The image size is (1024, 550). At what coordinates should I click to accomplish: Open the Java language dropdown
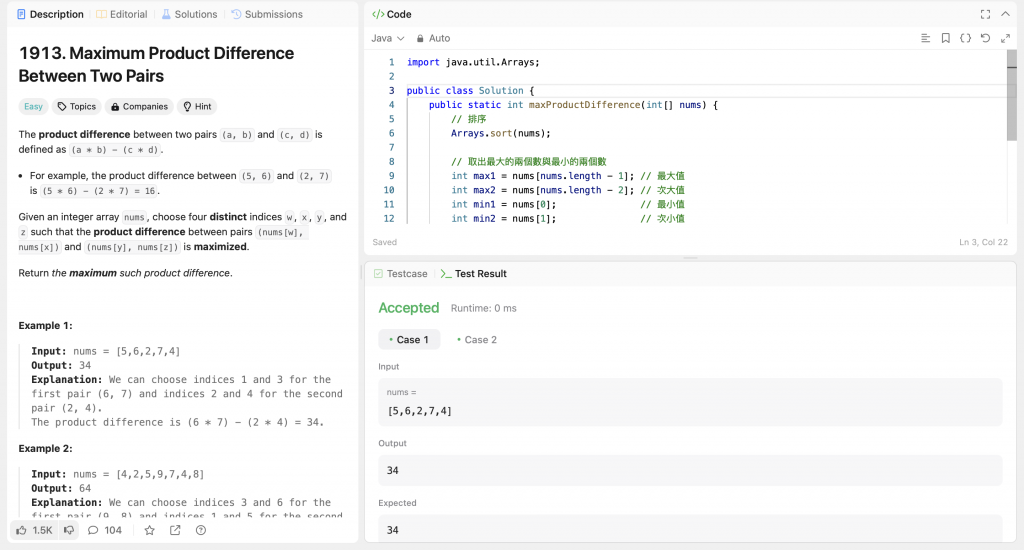coord(387,38)
